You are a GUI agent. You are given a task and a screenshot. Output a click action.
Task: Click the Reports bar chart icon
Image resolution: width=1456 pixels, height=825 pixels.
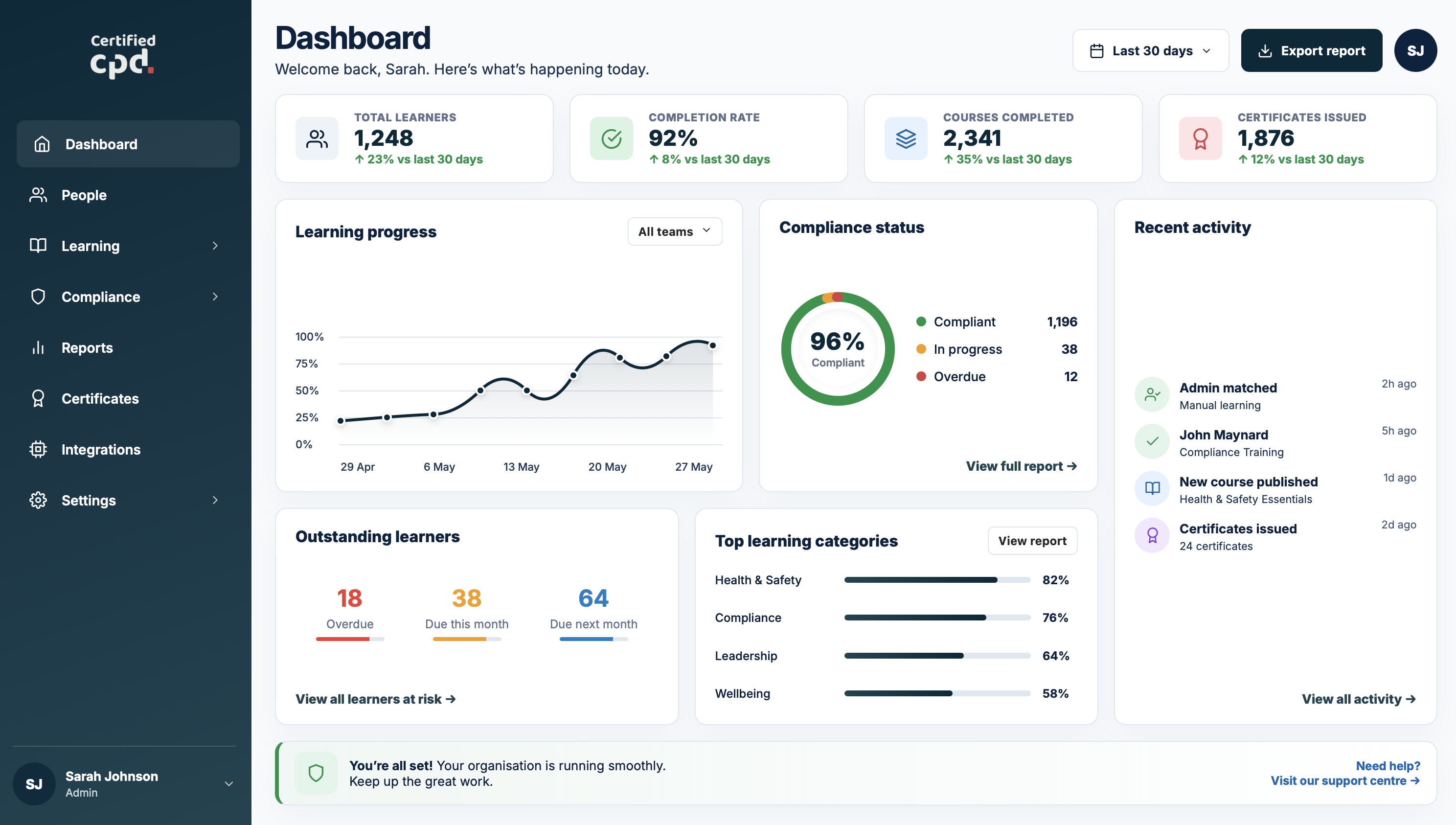pos(38,347)
